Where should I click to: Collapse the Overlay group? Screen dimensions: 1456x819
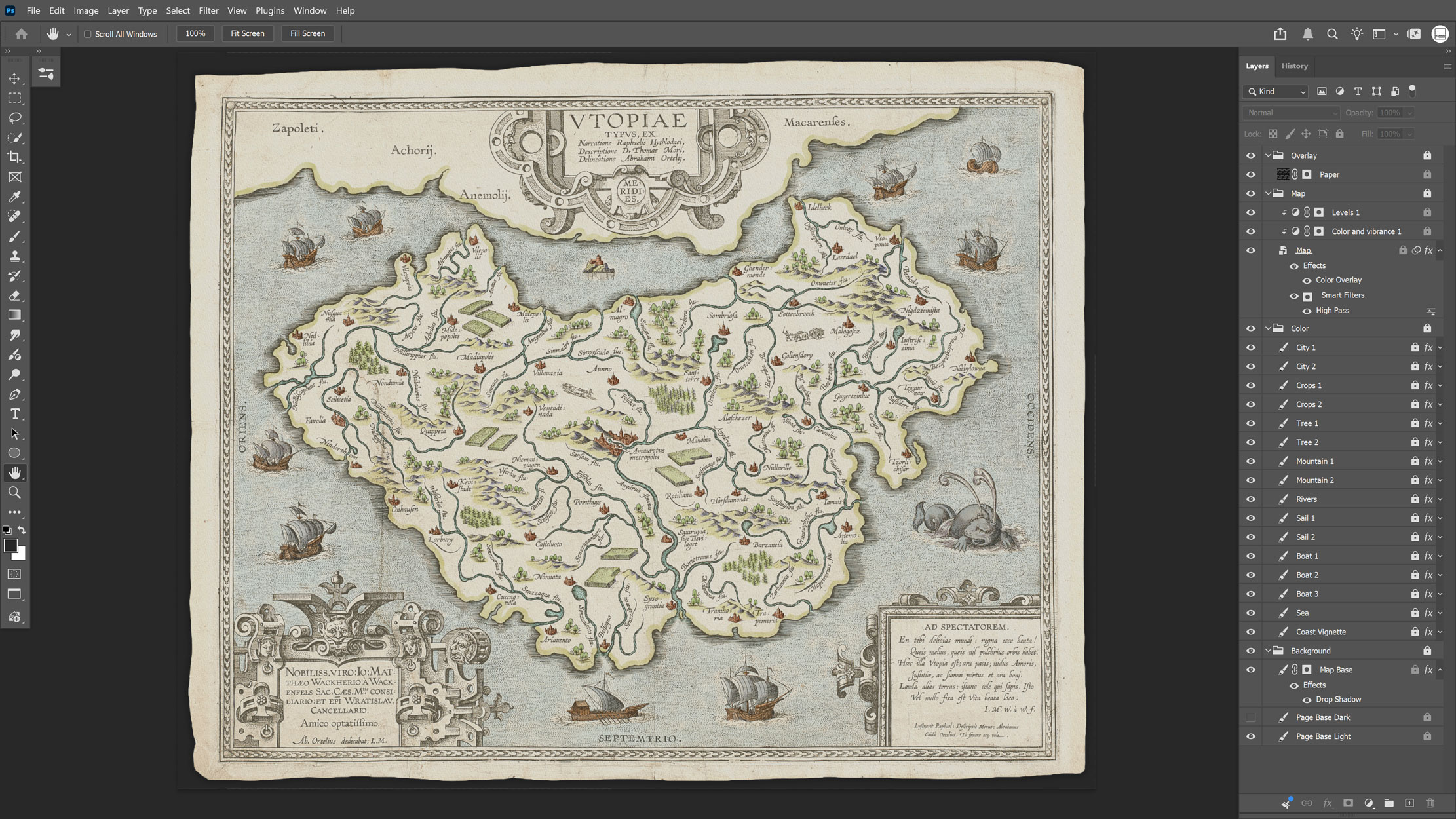click(1268, 156)
